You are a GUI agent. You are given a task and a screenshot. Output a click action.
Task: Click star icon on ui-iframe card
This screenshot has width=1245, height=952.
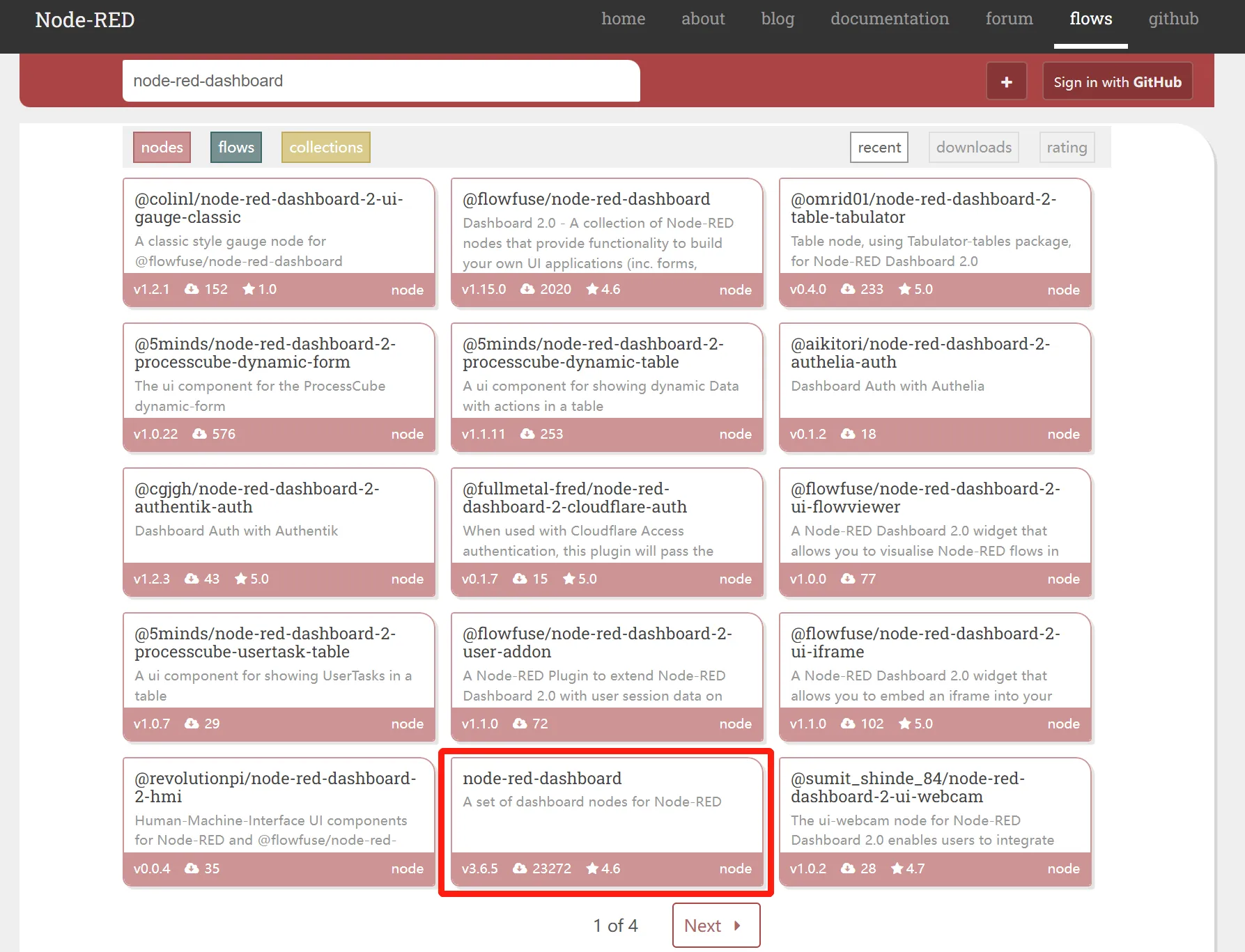pos(904,724)
